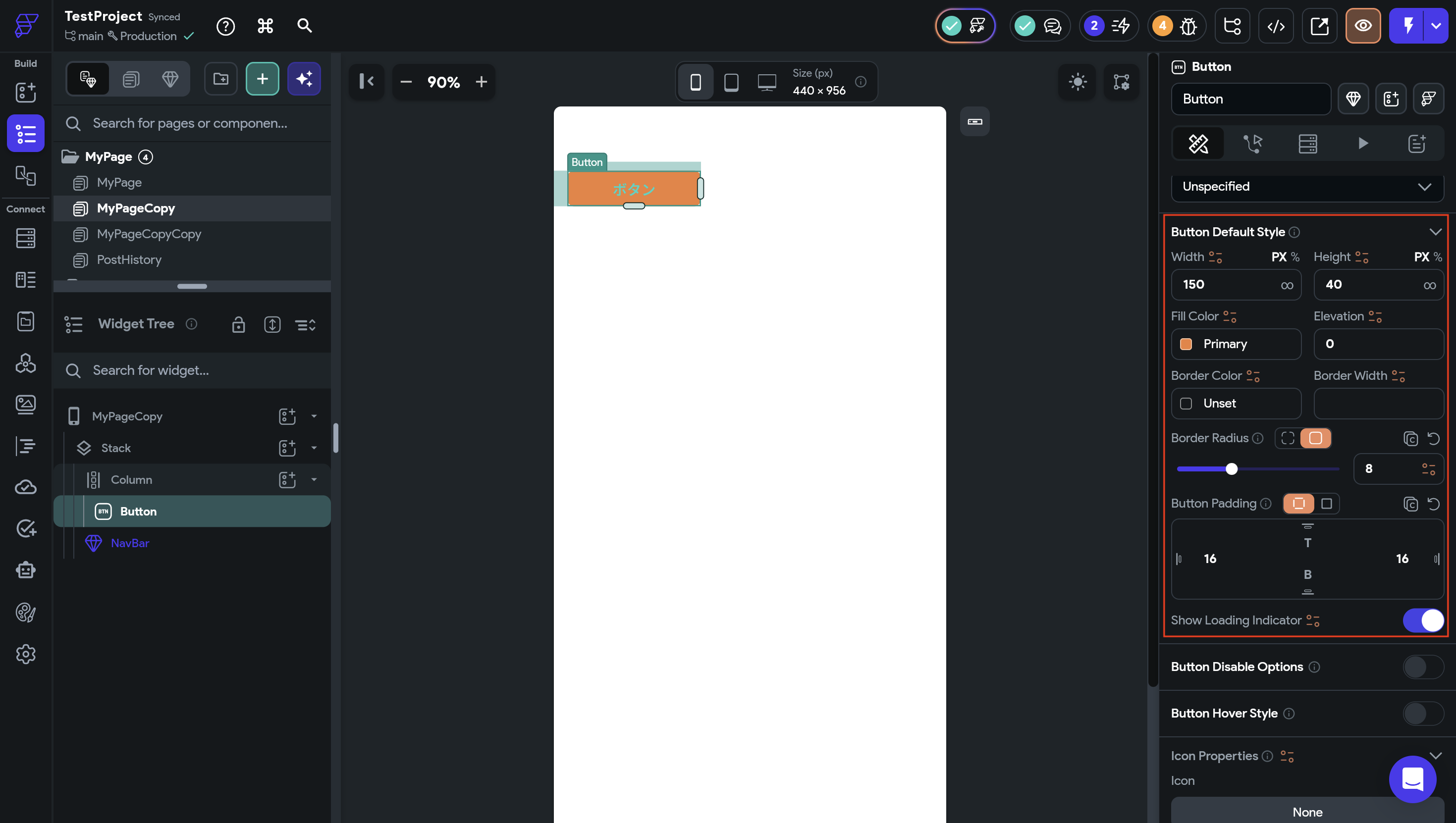Open the developer code view icon
1456x823 pixels.
pyautogui.click(x=1276, y=26)
